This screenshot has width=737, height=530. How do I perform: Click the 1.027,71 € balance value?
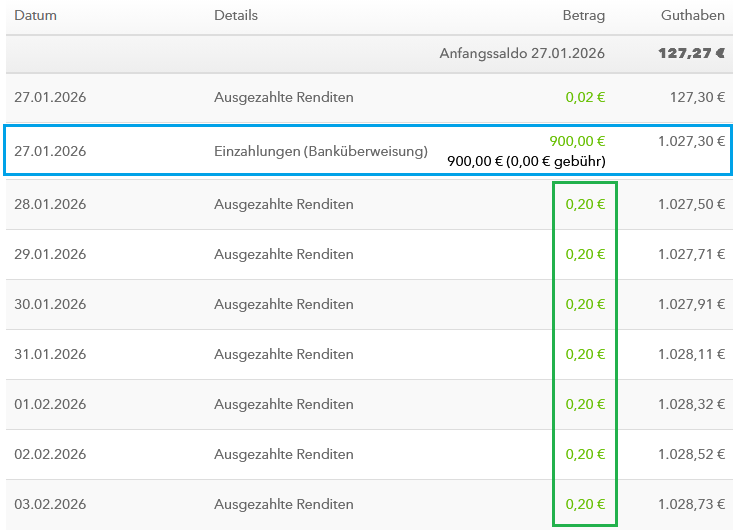(x=692, y=255)
